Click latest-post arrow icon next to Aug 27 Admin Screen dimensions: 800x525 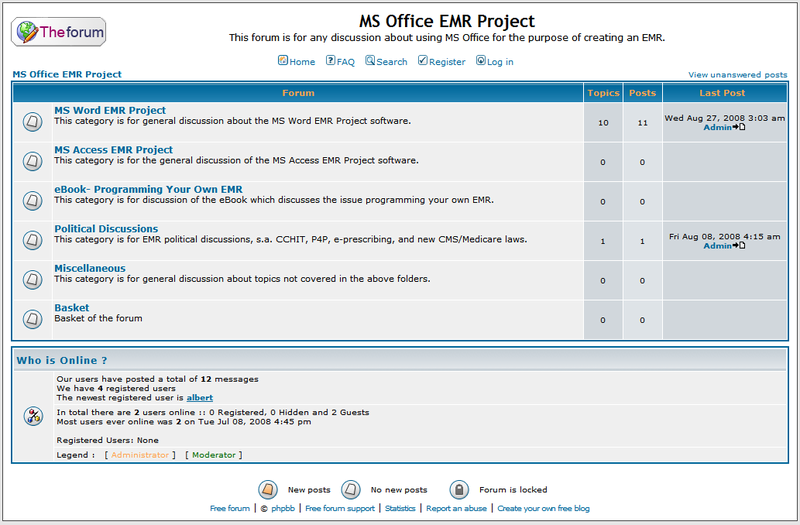739,127
